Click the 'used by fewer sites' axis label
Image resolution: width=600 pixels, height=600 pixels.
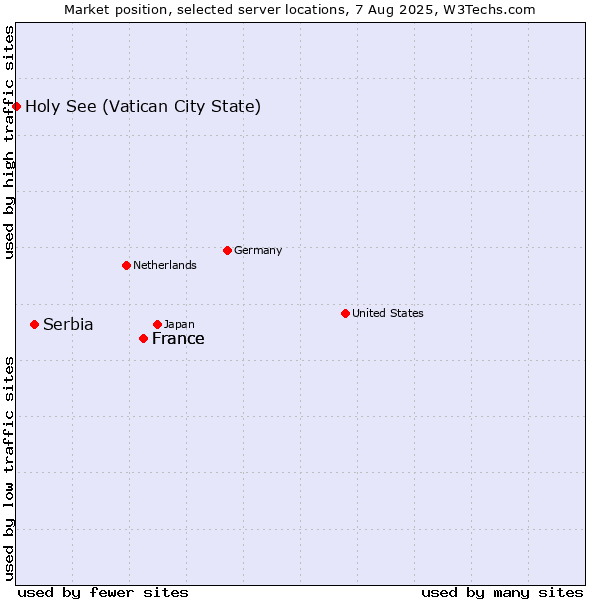click(103, 593)
